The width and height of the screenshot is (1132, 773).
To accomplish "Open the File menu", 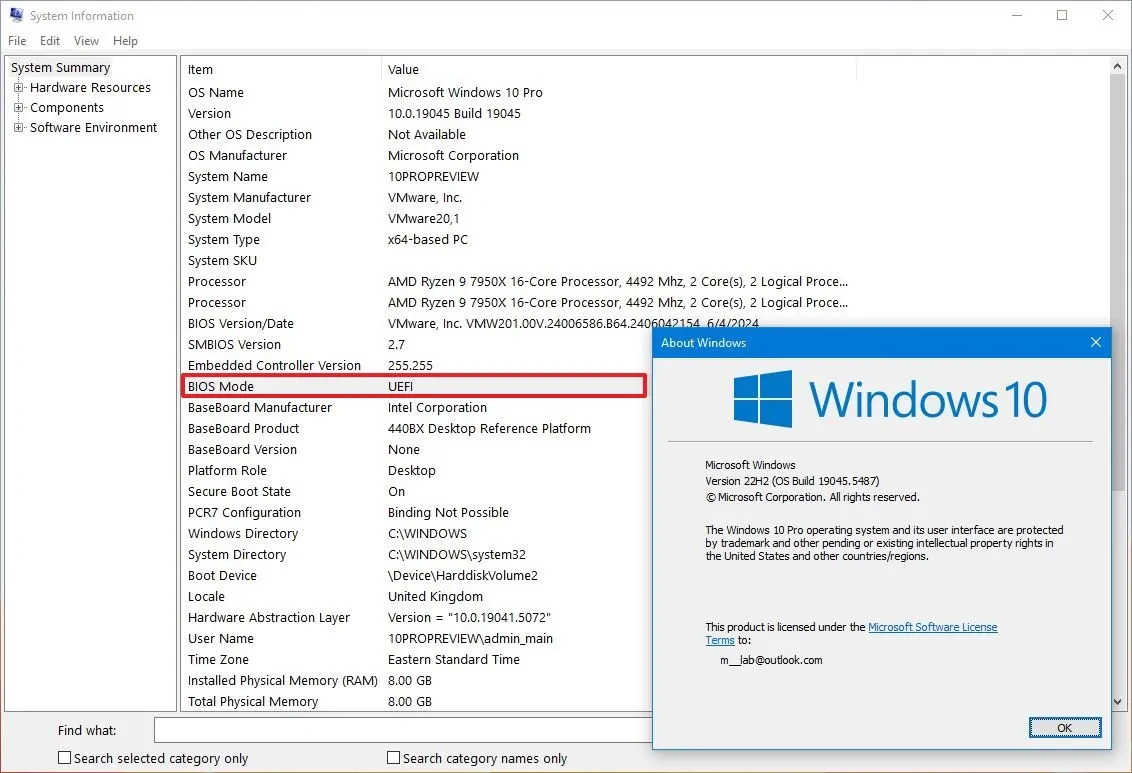I will (x=16, y=40).
